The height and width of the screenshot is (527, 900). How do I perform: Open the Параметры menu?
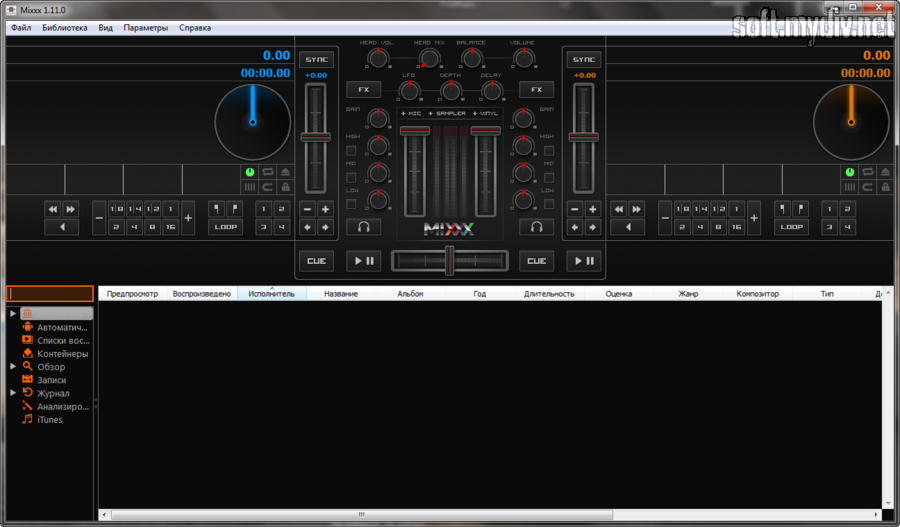click(145, 28)
